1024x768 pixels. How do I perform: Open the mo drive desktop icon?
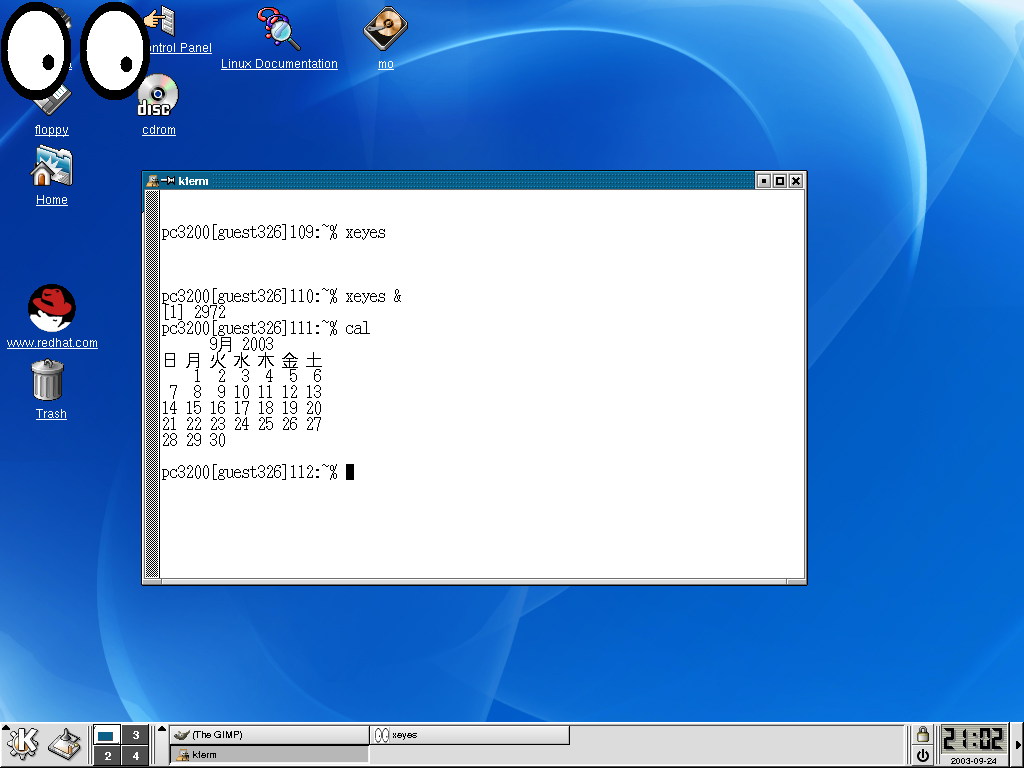[x=385, y=28]
